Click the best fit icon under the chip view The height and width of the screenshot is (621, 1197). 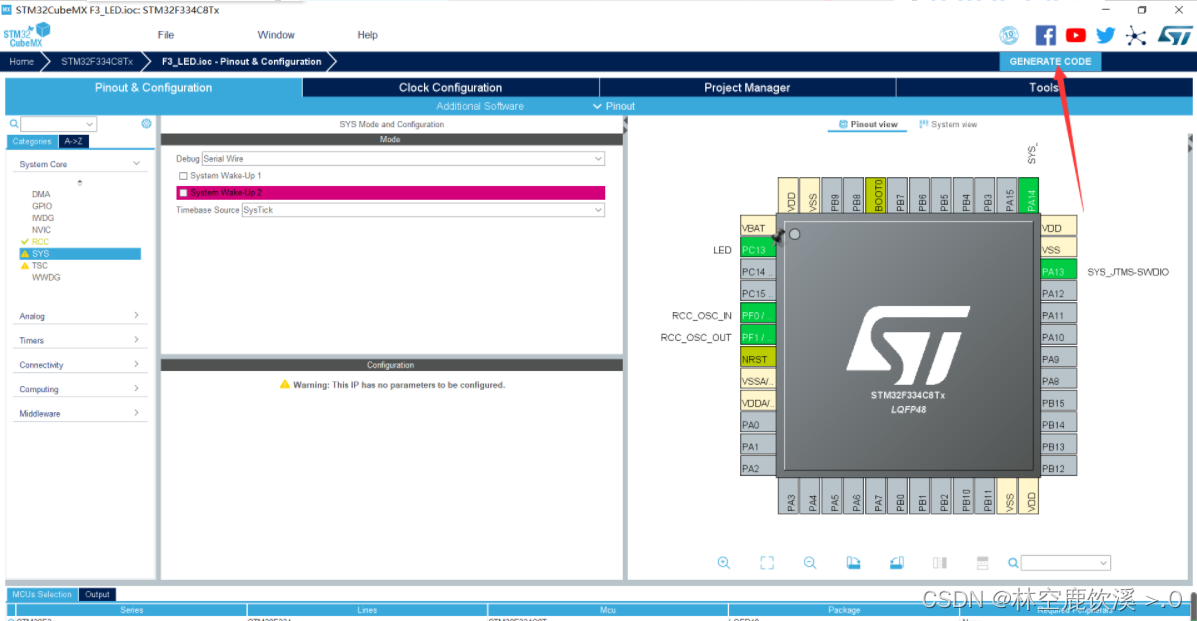click(x=767, y=562)
